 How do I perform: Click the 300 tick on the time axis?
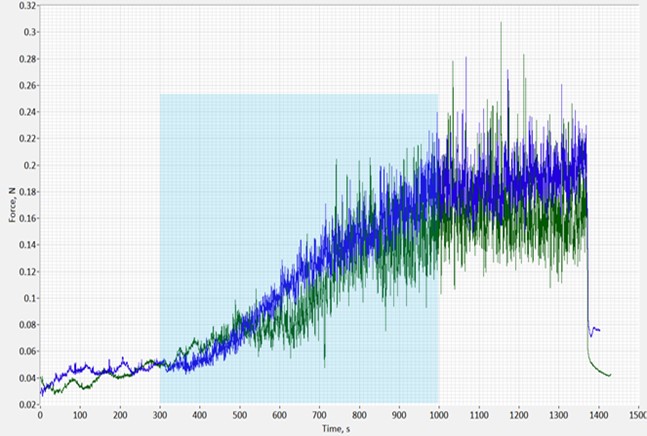[x=160, y=415]
